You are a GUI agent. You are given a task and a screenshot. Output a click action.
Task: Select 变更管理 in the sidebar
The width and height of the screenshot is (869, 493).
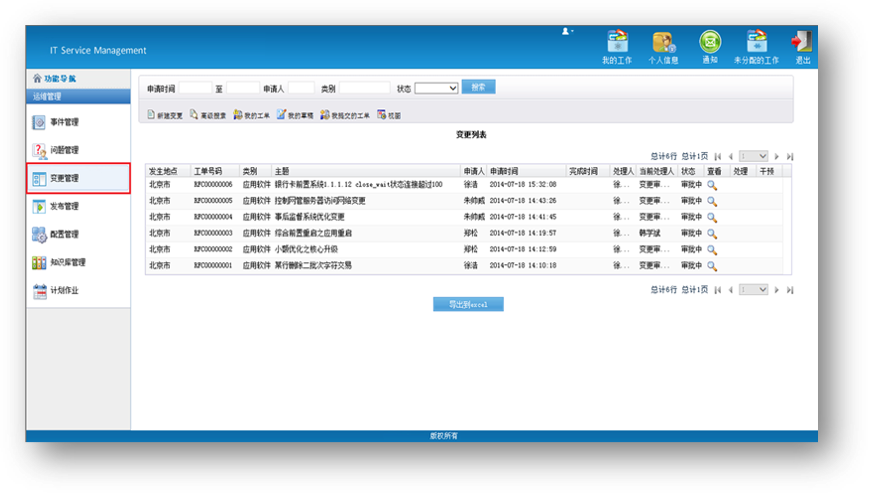click(x=64, y=179)
